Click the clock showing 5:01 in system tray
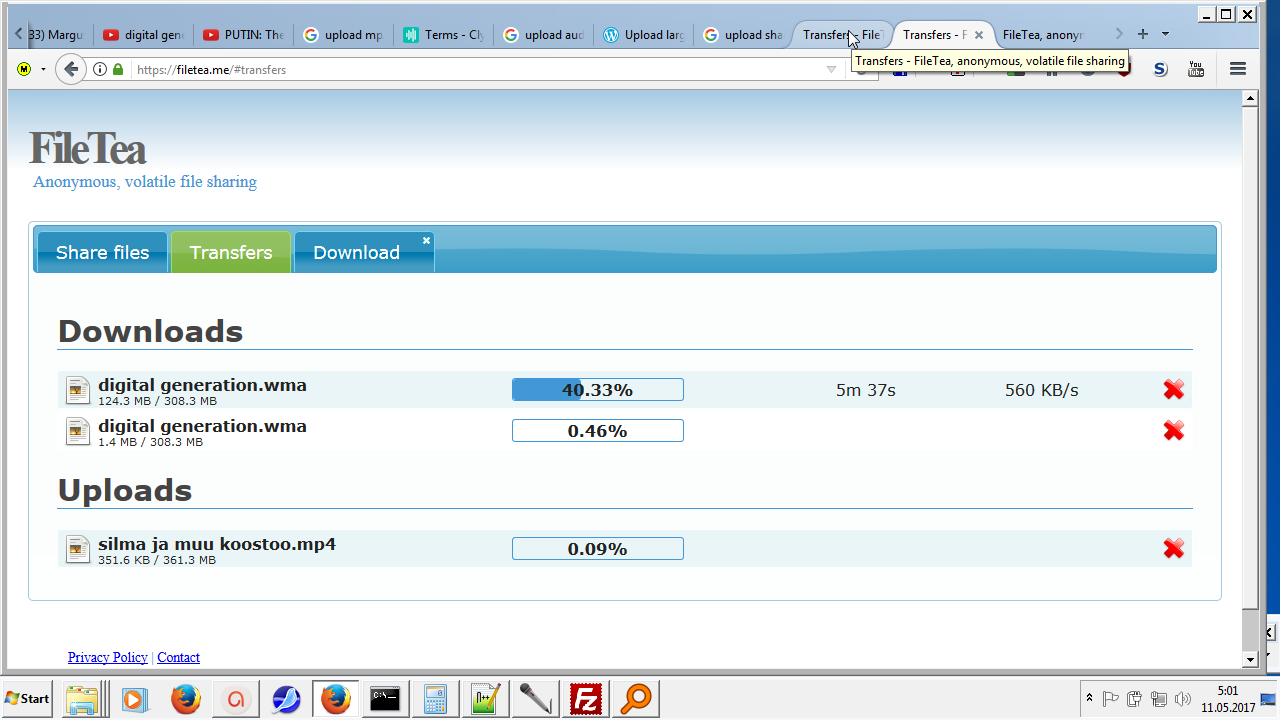This screenshot has height=720, width=1280. [x=1228, y=690]
